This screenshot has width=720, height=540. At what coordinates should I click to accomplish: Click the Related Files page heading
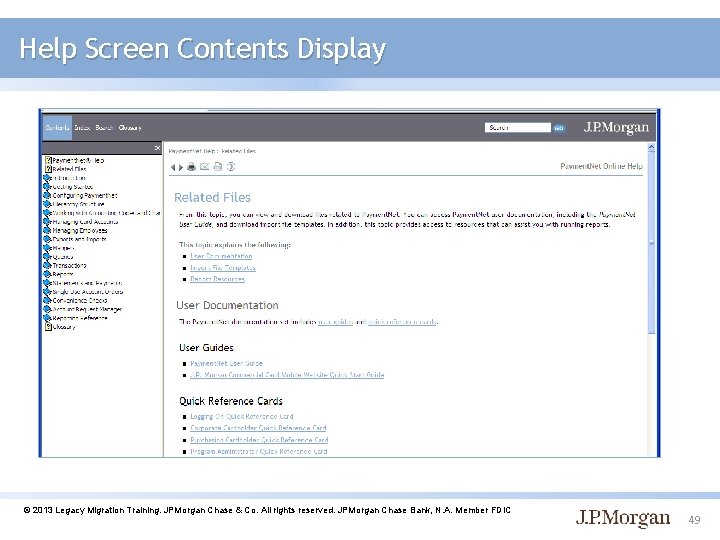point(212,197)
